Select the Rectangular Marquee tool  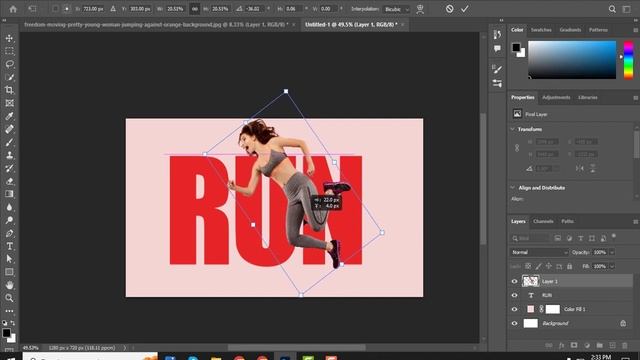coord(9,51)
